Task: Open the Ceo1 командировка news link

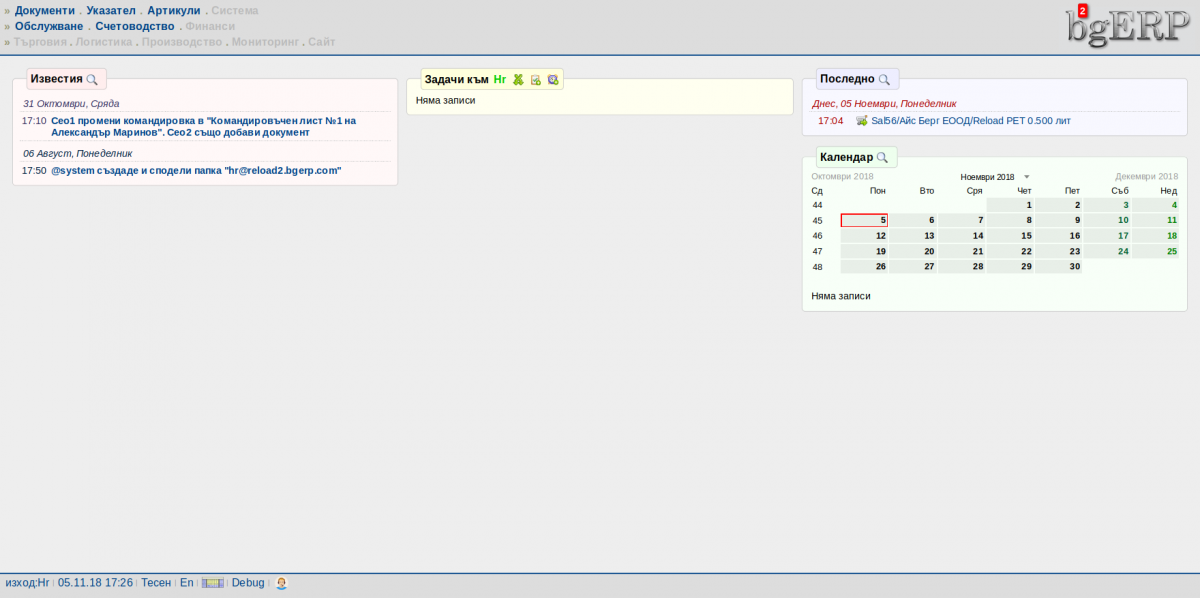Action: click(203, 126)
